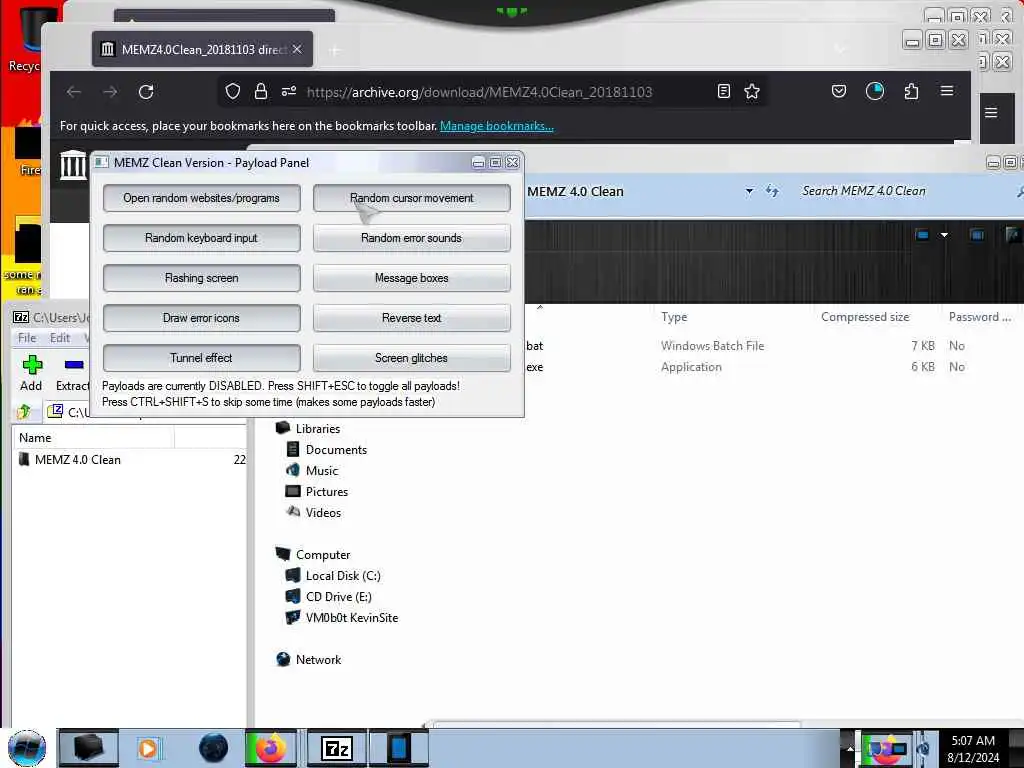
Task: Open Explorer address history dropdown arrow
Action: 749,191
